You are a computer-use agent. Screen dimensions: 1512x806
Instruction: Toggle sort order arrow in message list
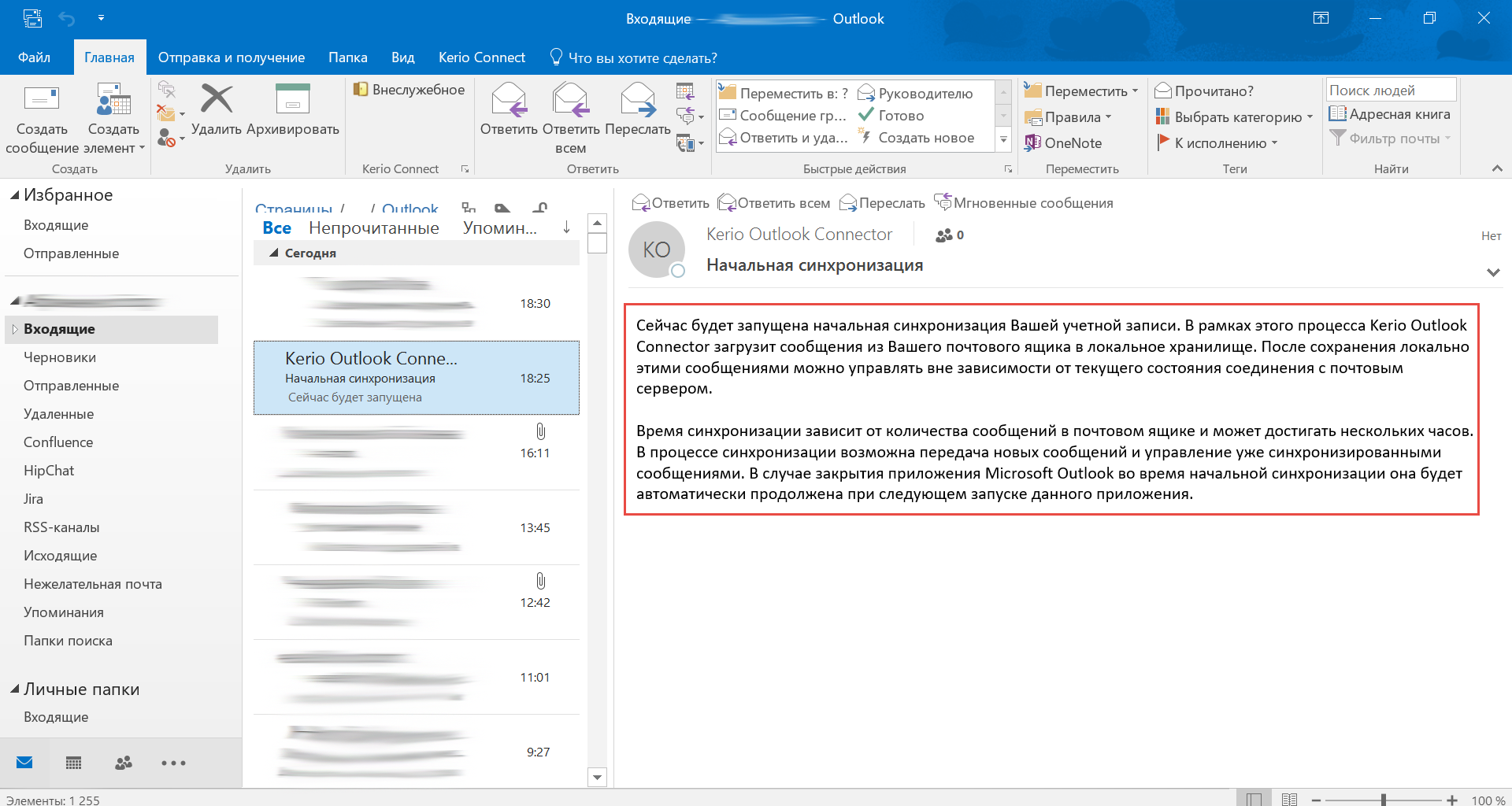coord(566,227)
